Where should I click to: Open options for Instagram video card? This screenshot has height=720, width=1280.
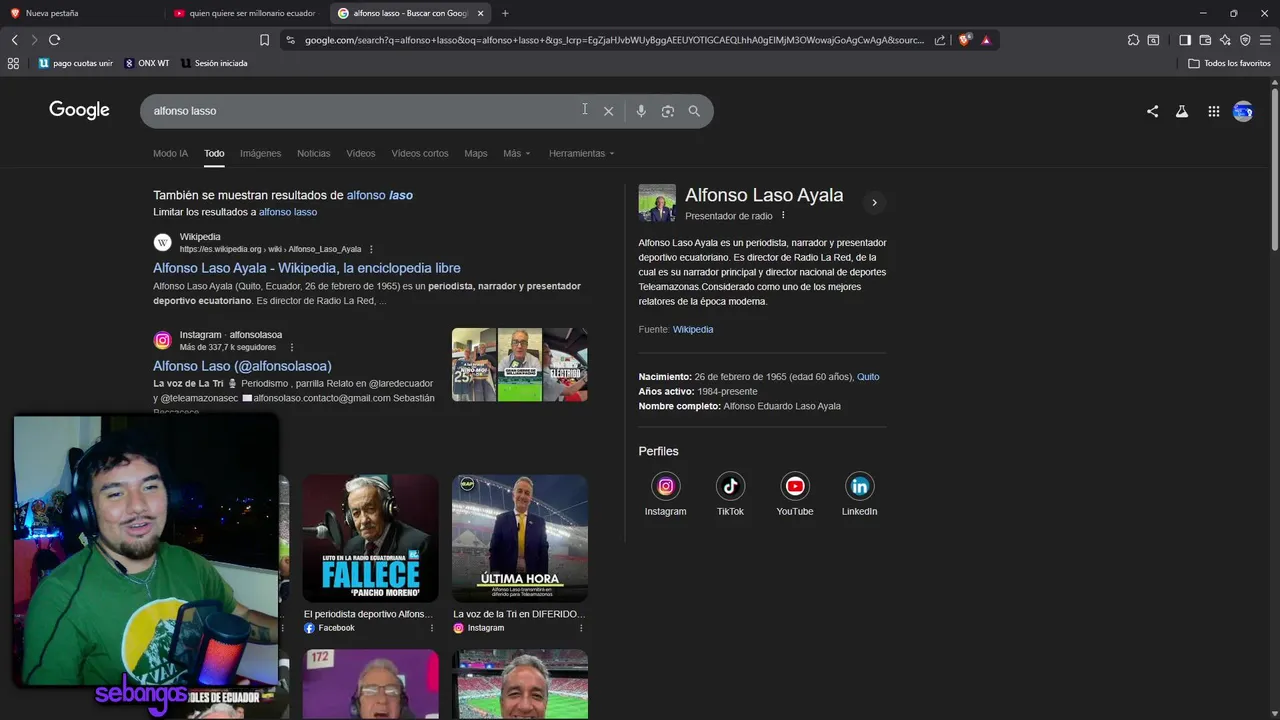pyautogui.click(x=581, y=628)
